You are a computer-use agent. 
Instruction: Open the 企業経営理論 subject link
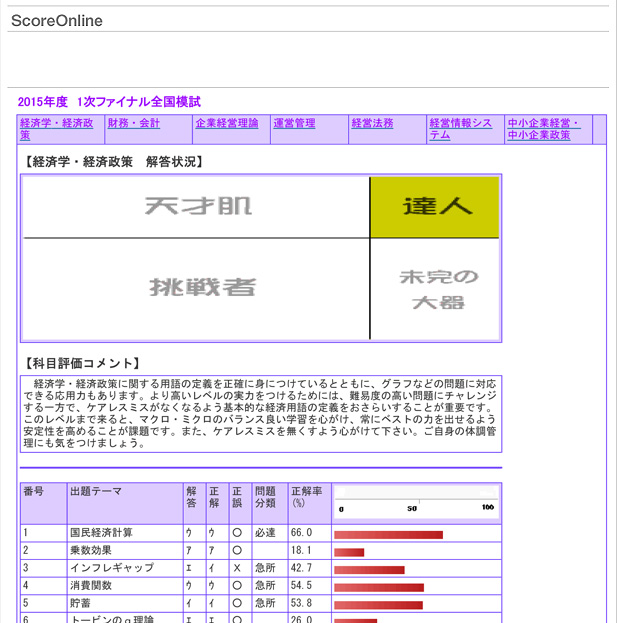[226, 123]
